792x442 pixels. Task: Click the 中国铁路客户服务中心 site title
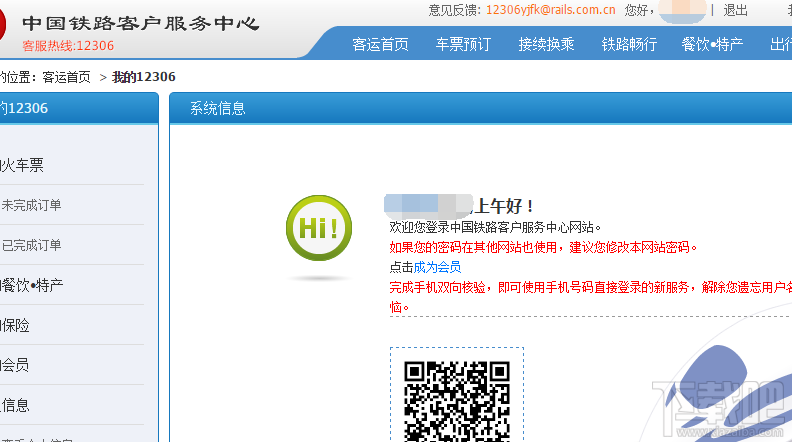pos(140,23)
